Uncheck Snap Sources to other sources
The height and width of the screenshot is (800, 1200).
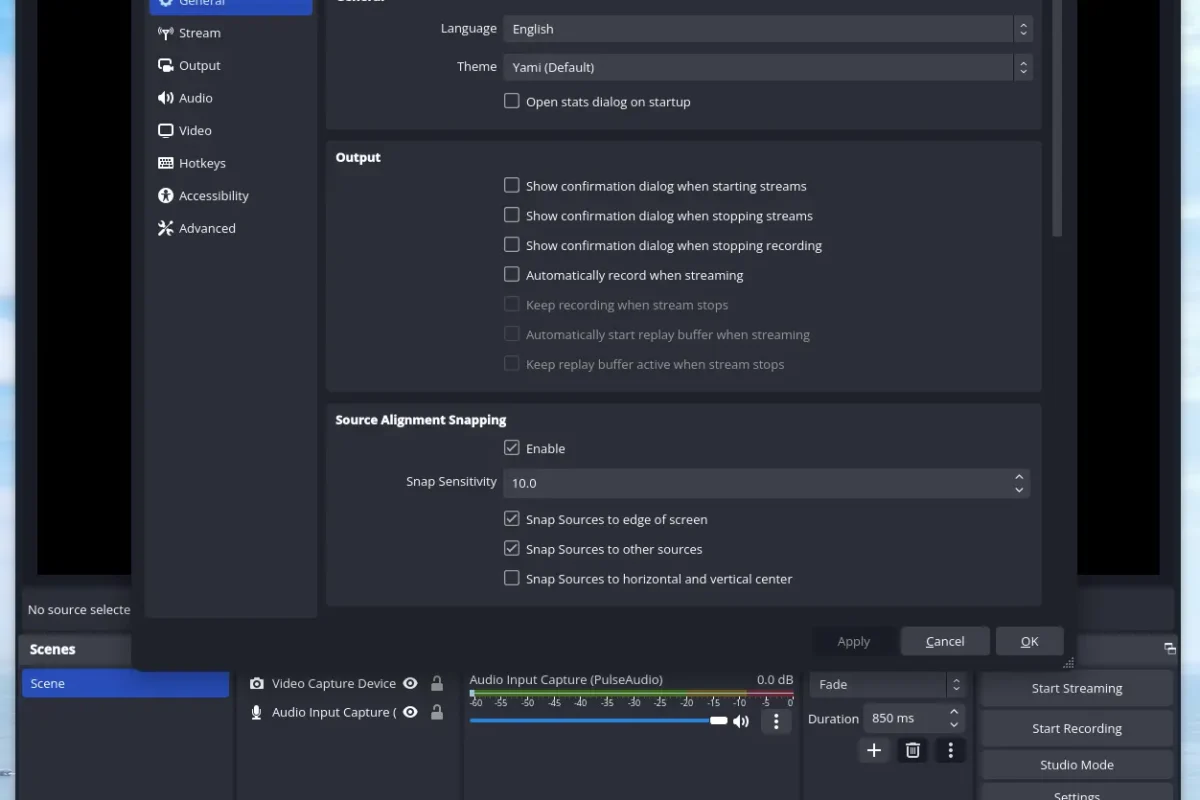pyautogui.click(x=512, y=548)
